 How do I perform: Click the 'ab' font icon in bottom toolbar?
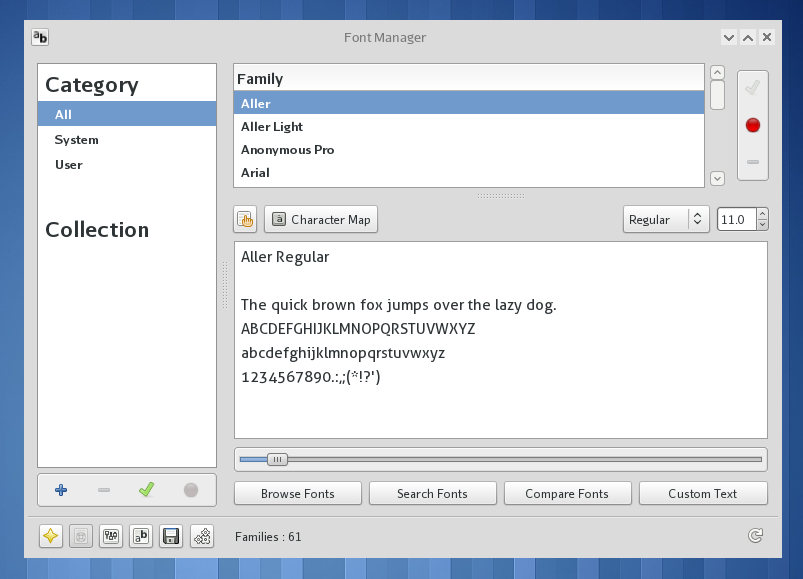[x=141, y=536]
